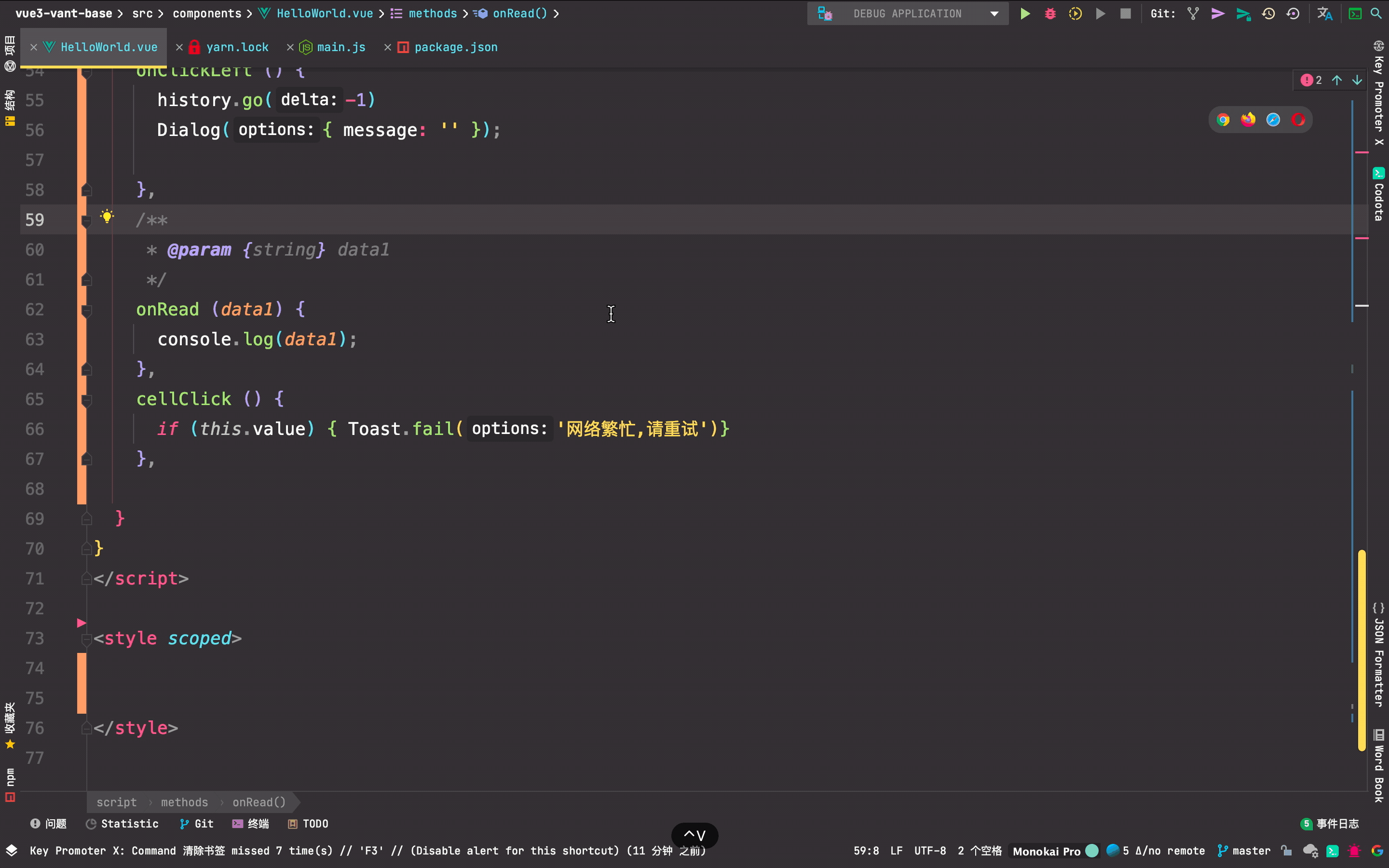Image resolution: width=1389 pixels, height=868 pixels.
Task: Toggle the bookmark arrow on line 73
Action: pos(81,623)
